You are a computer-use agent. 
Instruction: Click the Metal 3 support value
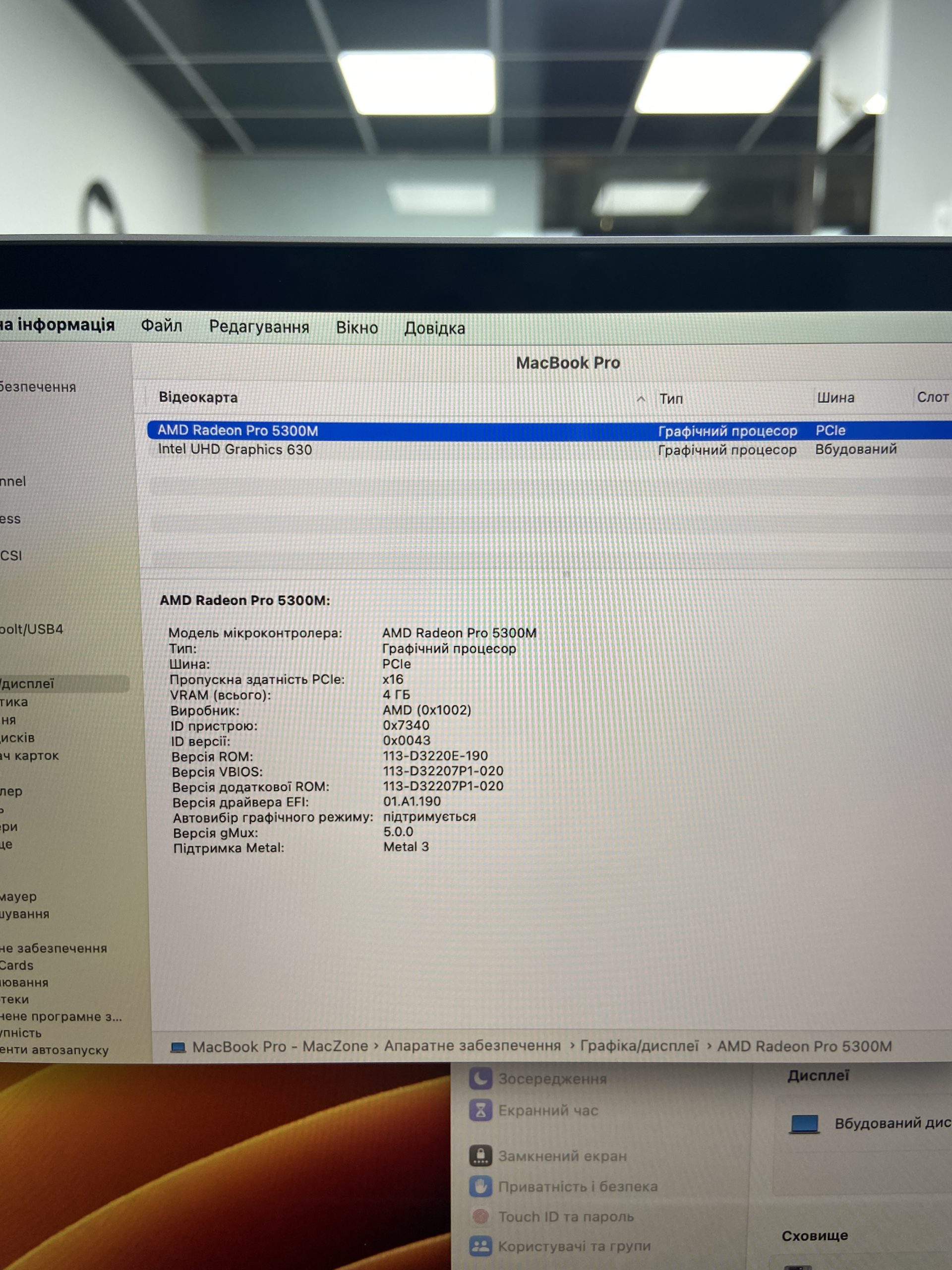pyautogui.click(x=406, y=847)
